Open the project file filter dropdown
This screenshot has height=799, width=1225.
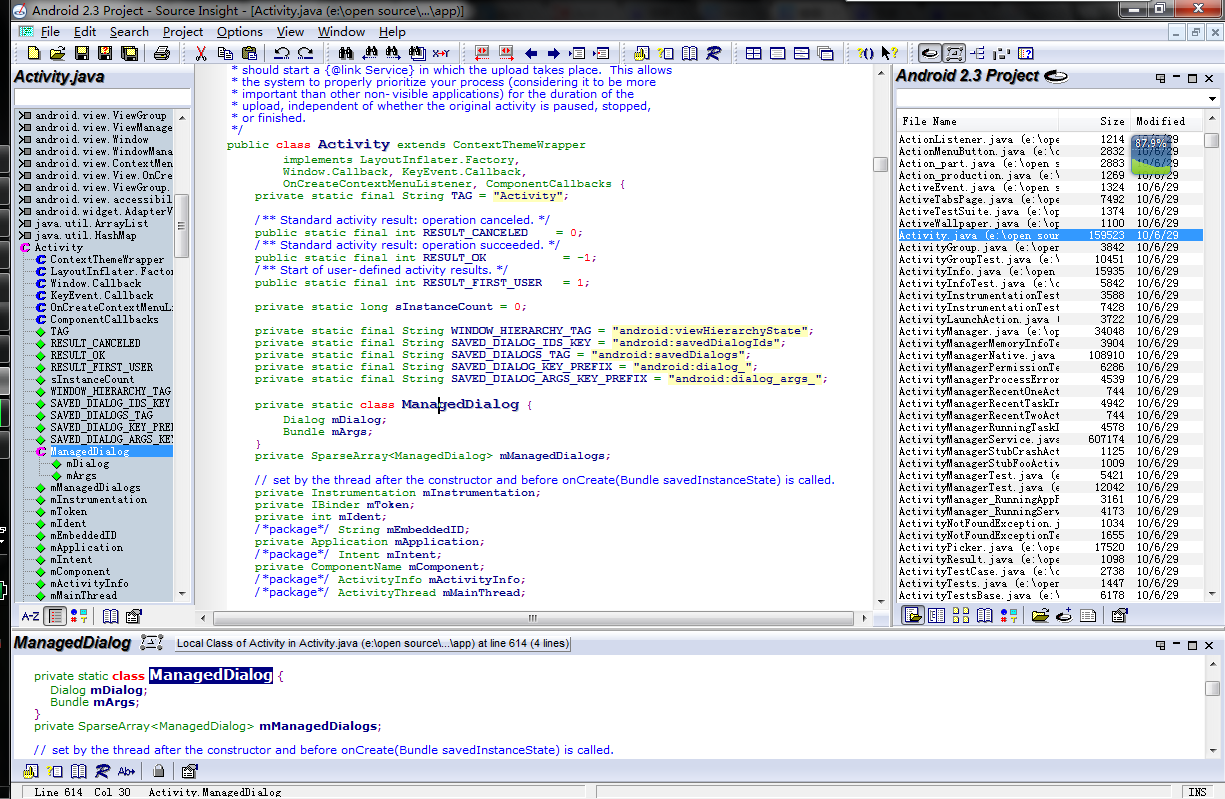pyautogui.click(x=1213, y=98)
